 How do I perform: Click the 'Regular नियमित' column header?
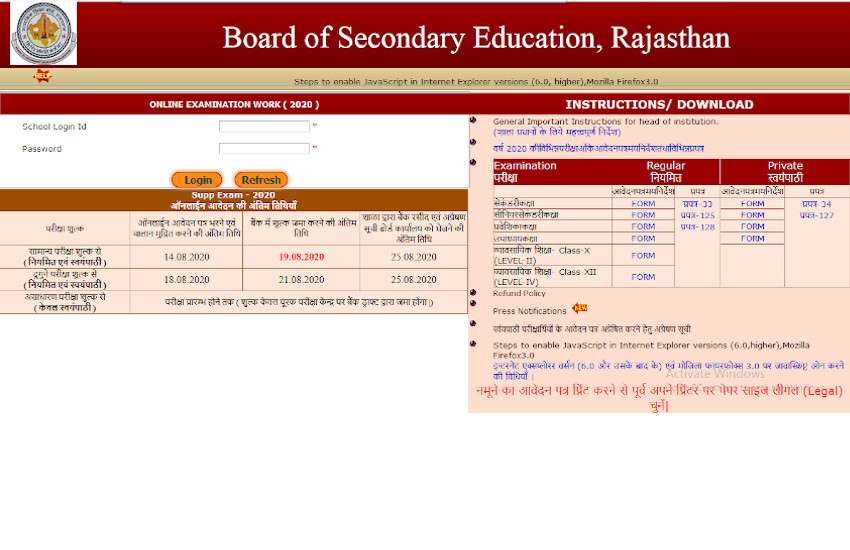[x=666, y=171]
